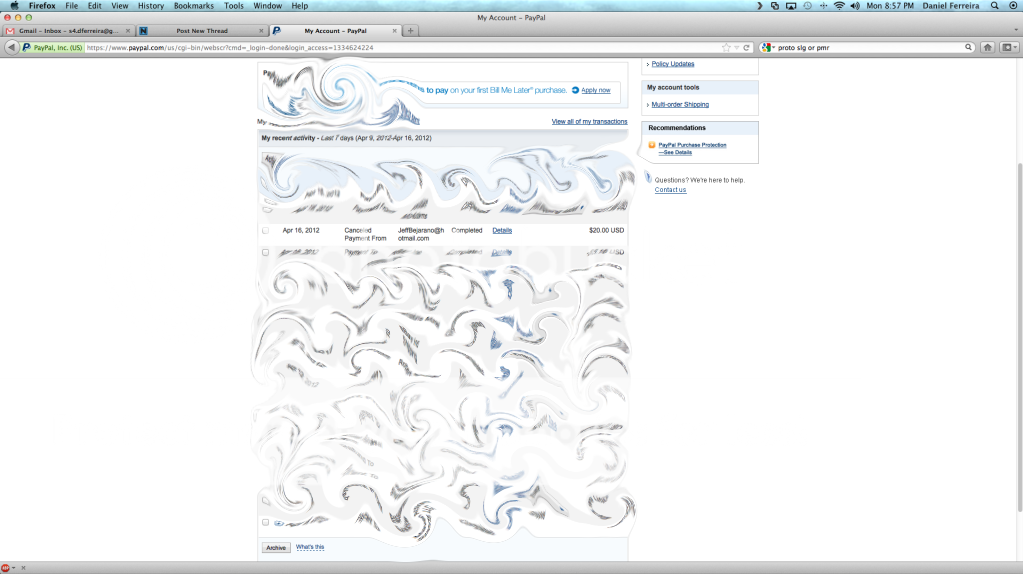The image size is (1023, 574).
Task: Go to the Firefox home page
Action: pos(988,48)
